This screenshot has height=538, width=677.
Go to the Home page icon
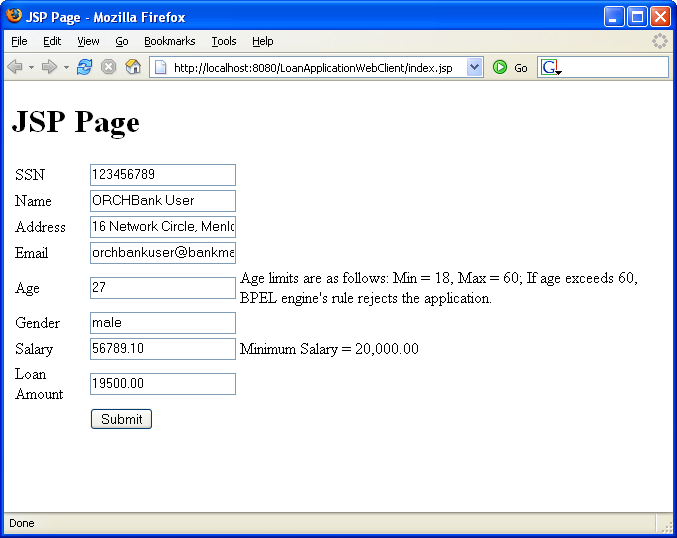tap(133, 67)
